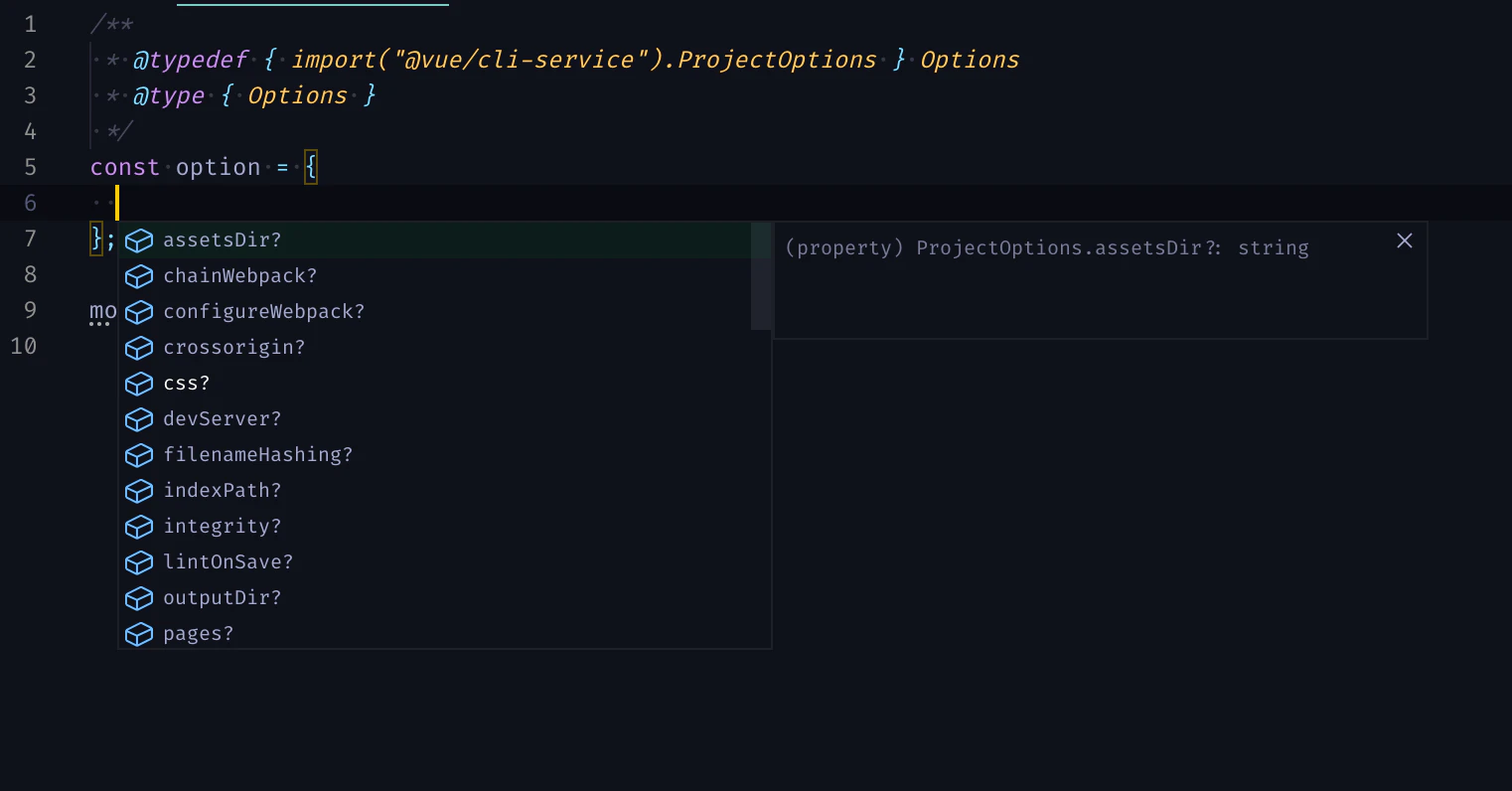This screenshot has width=1512, height=791.
Task: Click line number 1 in the gutter
Action: pos(30,24)
